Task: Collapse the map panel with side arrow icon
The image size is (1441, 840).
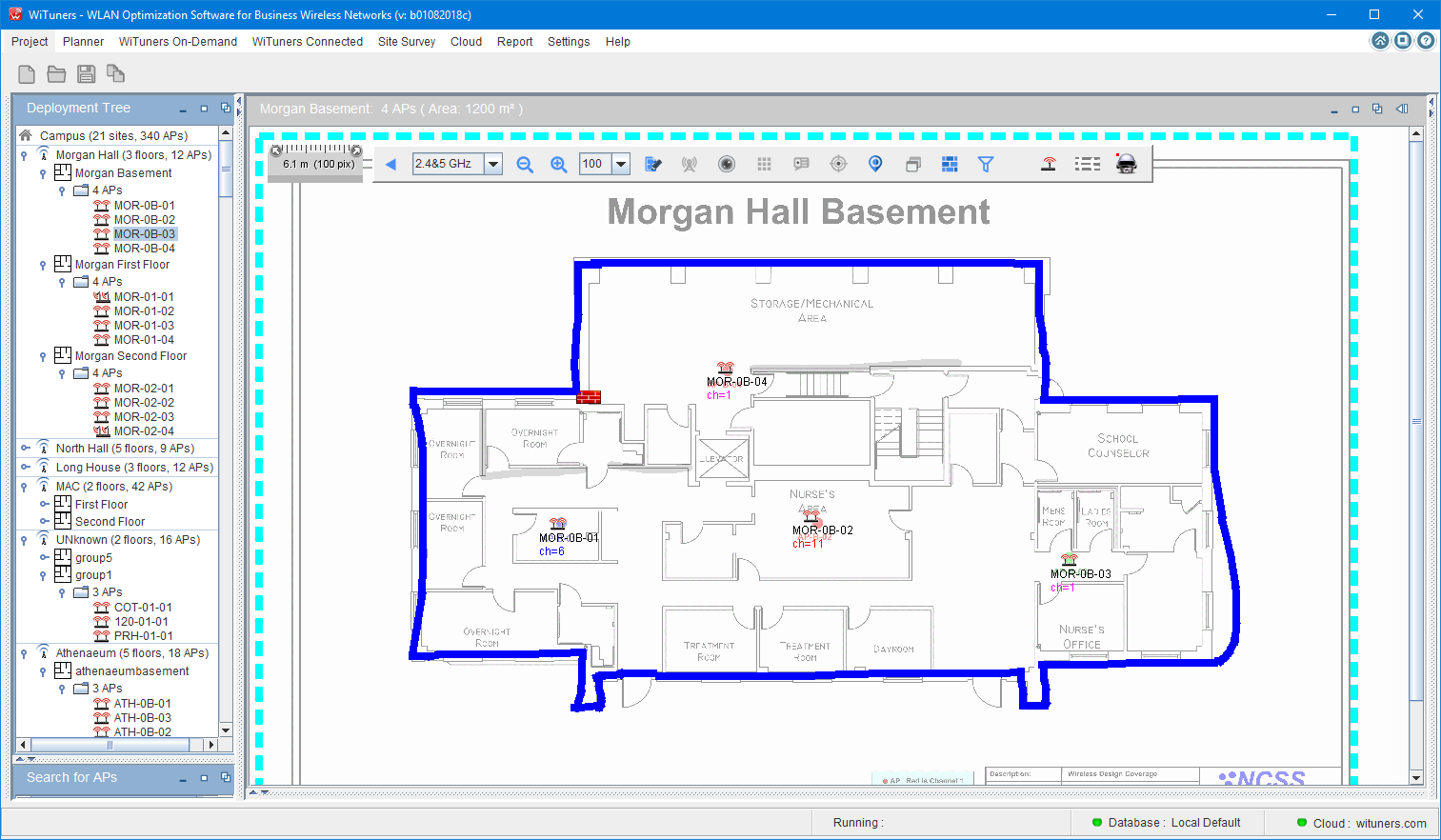Action: (1402, 109)
